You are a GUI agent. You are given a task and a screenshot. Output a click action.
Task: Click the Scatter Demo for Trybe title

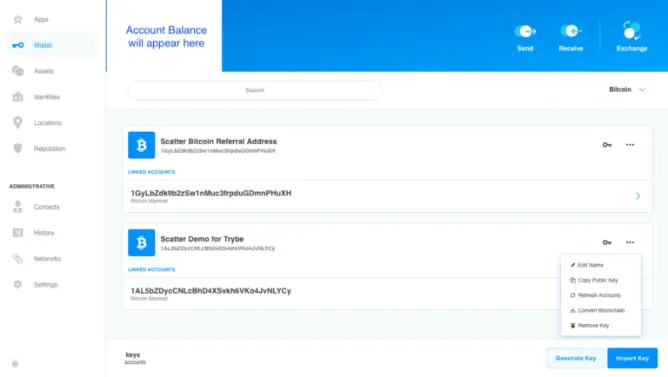pyautogui.click(x=202, y=239)
